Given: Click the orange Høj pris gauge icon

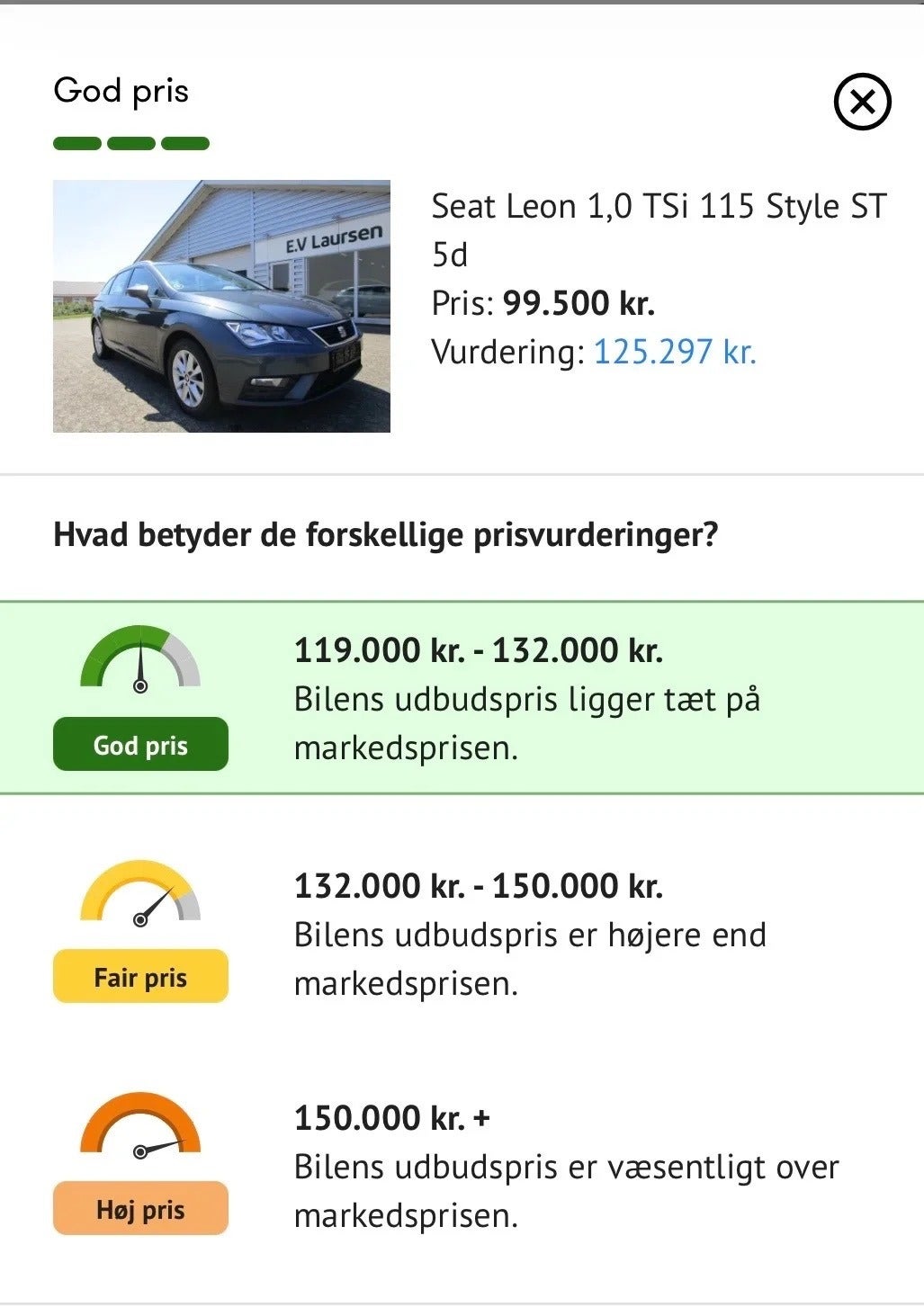Looking at the screenshot, I should click(140, 1125).
